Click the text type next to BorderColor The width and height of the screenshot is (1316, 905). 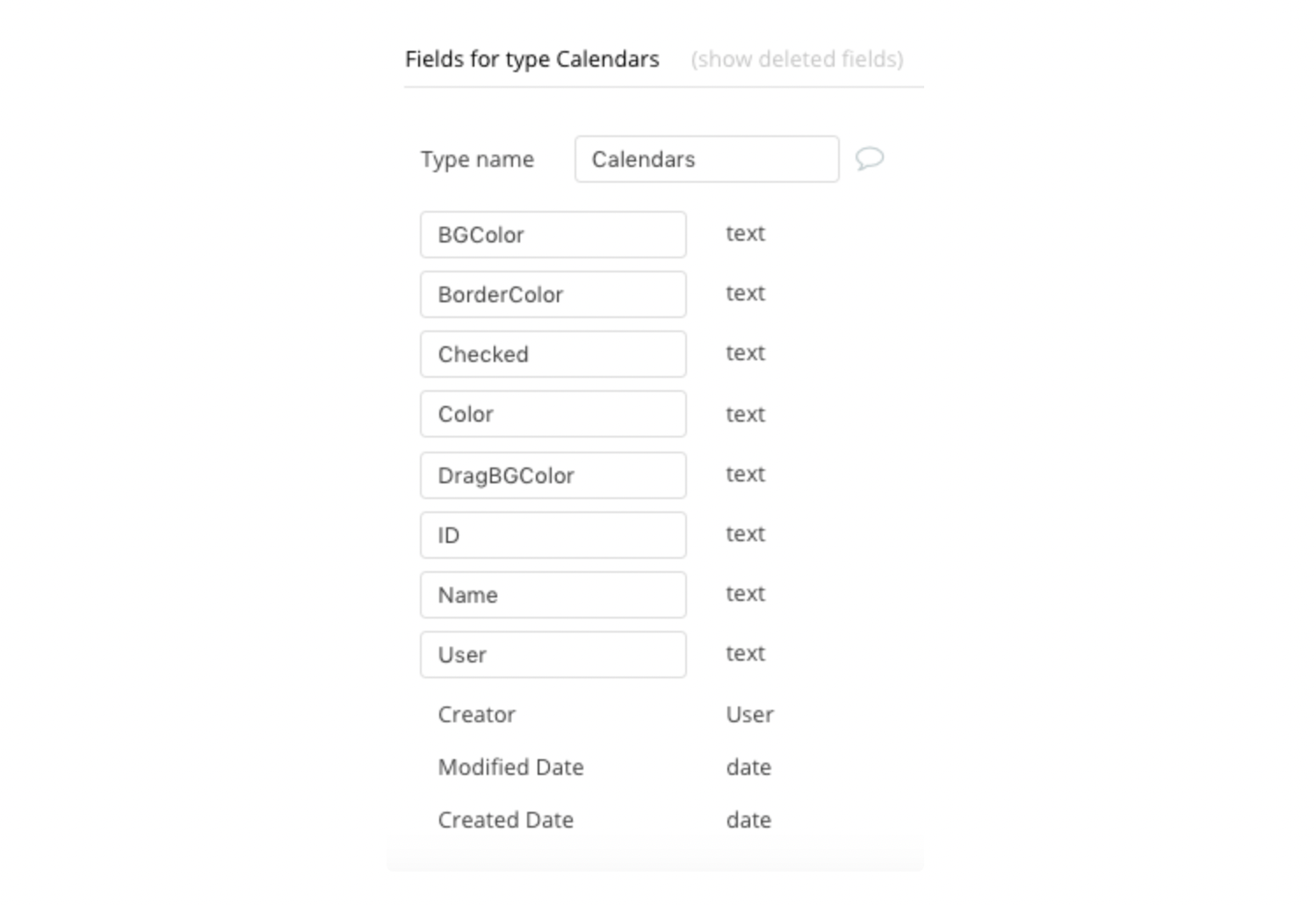[x=745, y=293]
